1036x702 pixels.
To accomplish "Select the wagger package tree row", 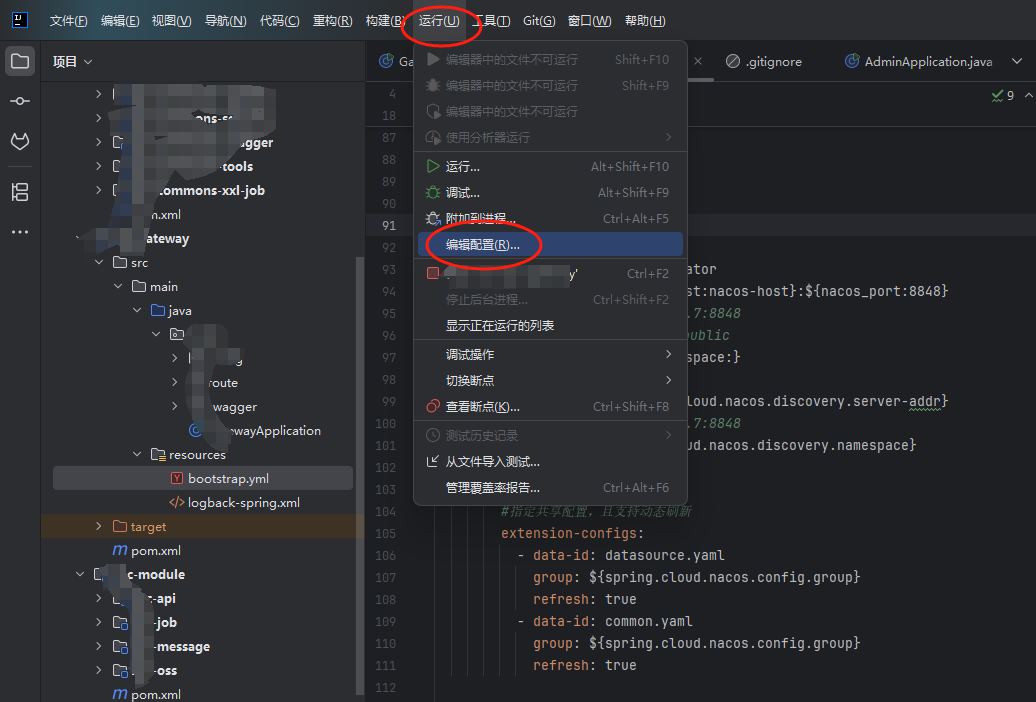I will pyautogui.click(x=203, y=407).
